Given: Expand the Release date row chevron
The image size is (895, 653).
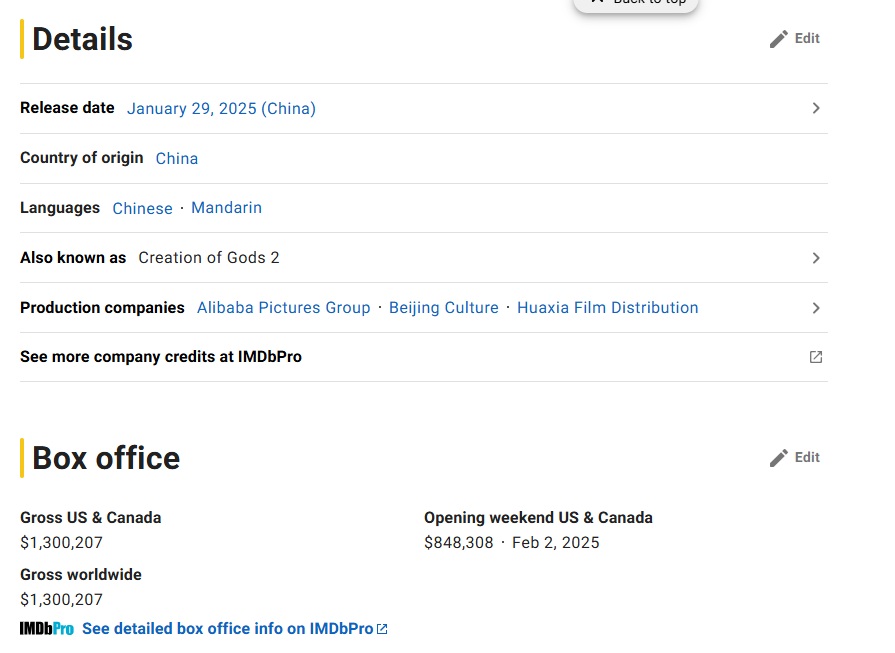Looking at the screenshot, I should pos(816,108).
